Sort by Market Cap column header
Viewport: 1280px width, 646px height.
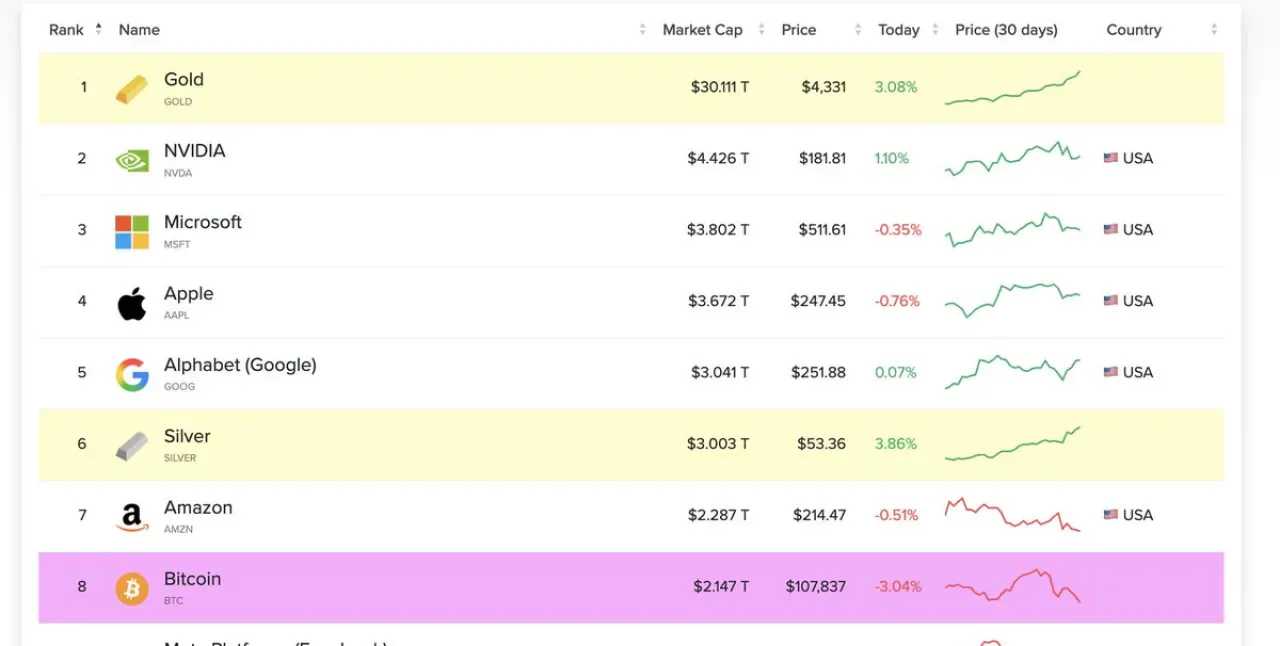click(702, 30)
